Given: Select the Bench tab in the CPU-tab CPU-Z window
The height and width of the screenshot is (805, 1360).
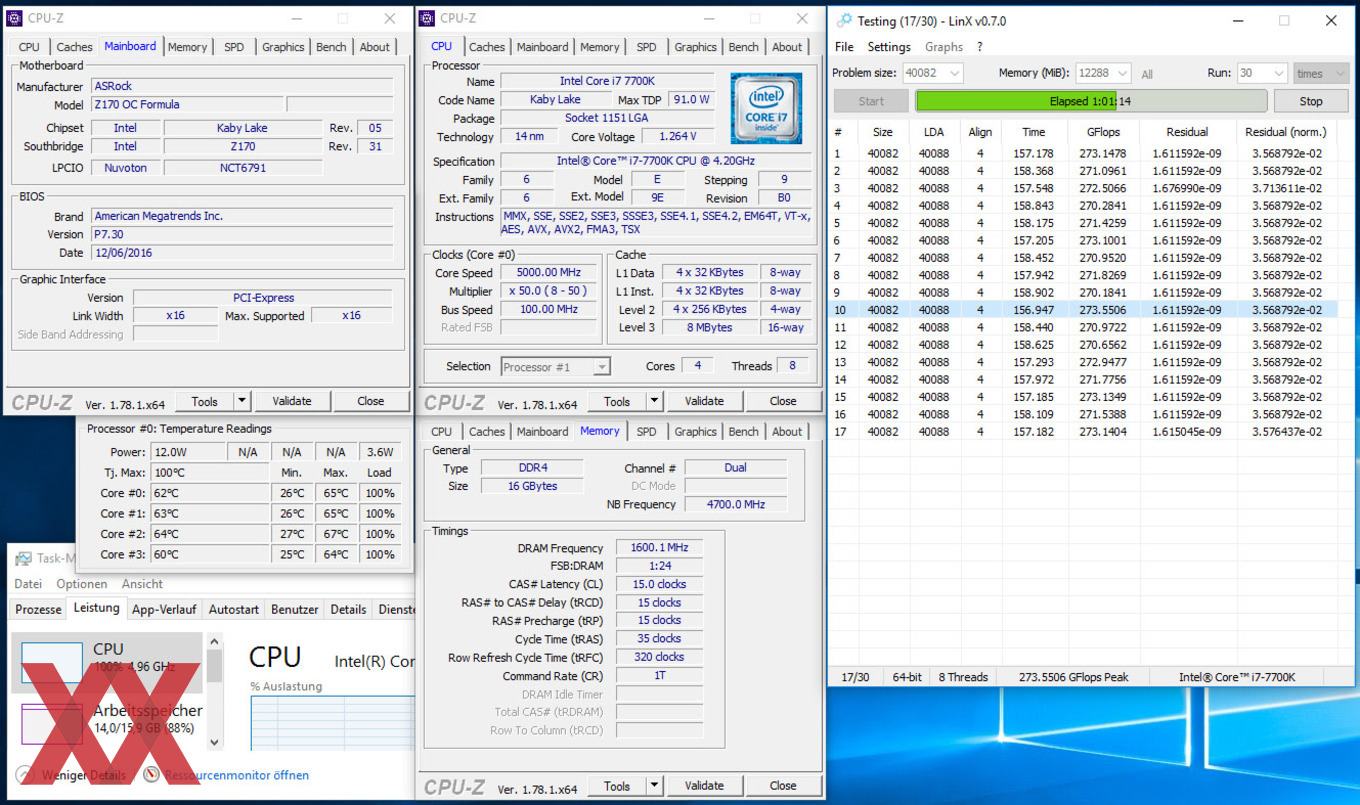Looking at the screenshot, I should (743, 47).
